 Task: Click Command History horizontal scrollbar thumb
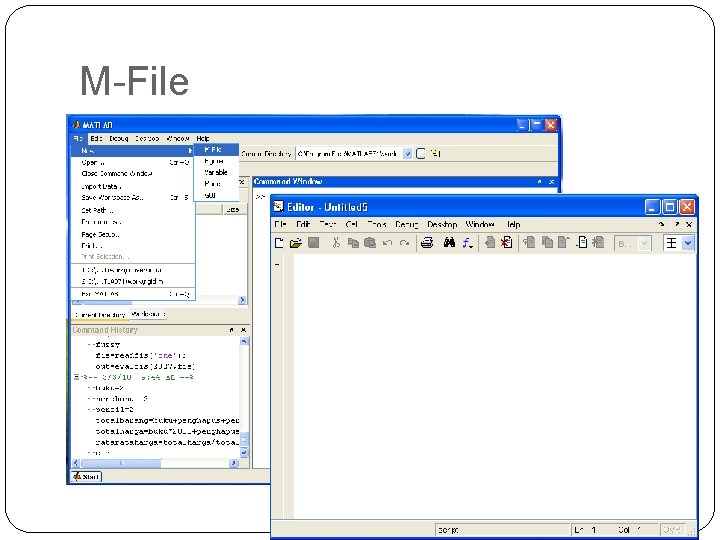(x=121, y=463)
